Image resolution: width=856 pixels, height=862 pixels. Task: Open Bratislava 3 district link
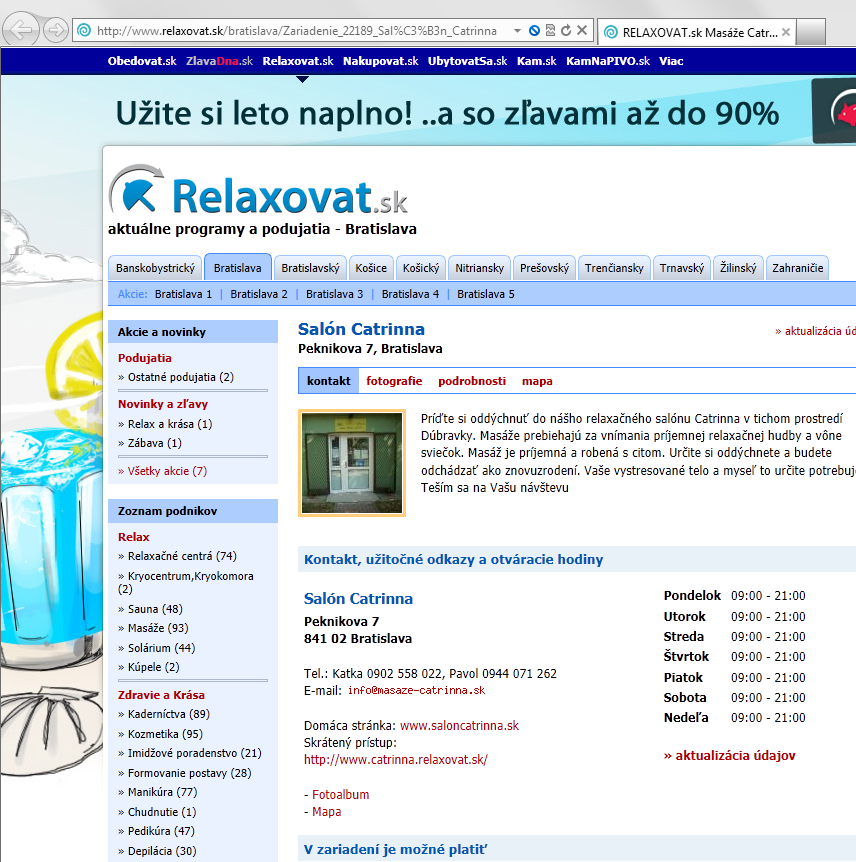tap(334, 294)
